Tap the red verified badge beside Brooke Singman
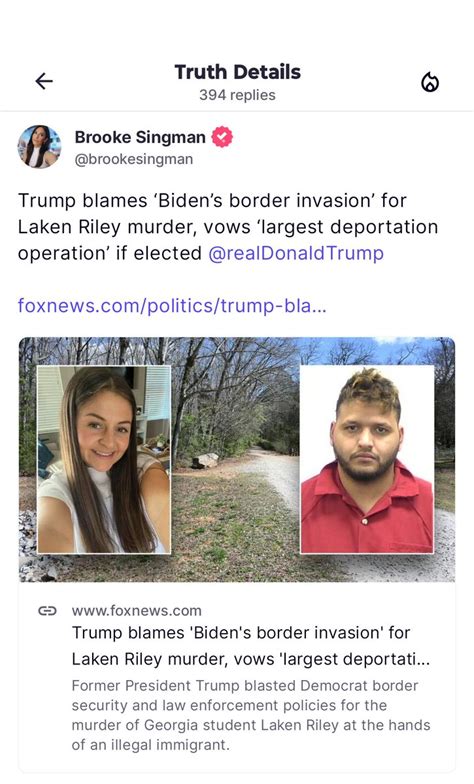 (222, 137)
